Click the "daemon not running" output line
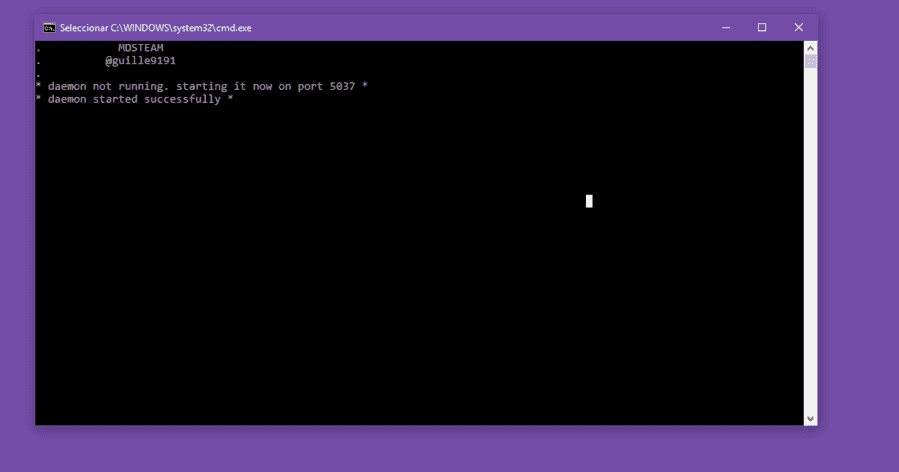899x472 pixels. pos(202,86)
